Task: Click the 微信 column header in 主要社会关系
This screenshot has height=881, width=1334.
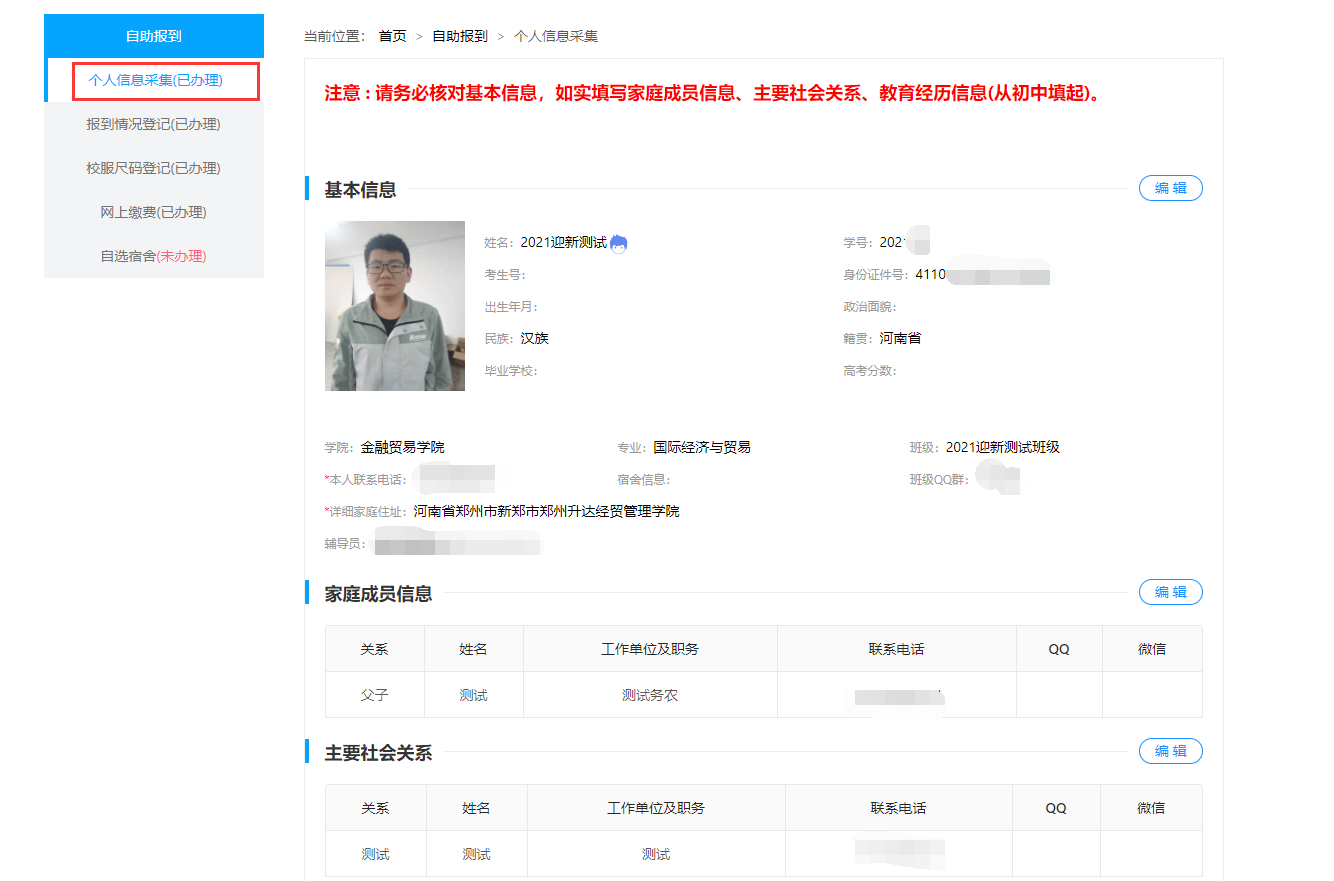Action: pos(1150,808)
